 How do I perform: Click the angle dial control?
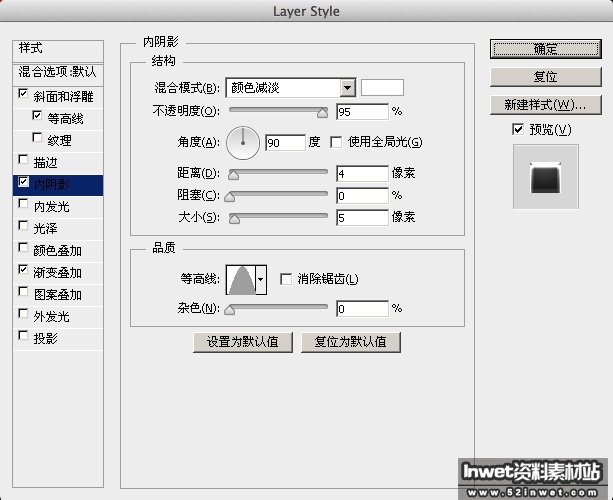click(243, 143)
